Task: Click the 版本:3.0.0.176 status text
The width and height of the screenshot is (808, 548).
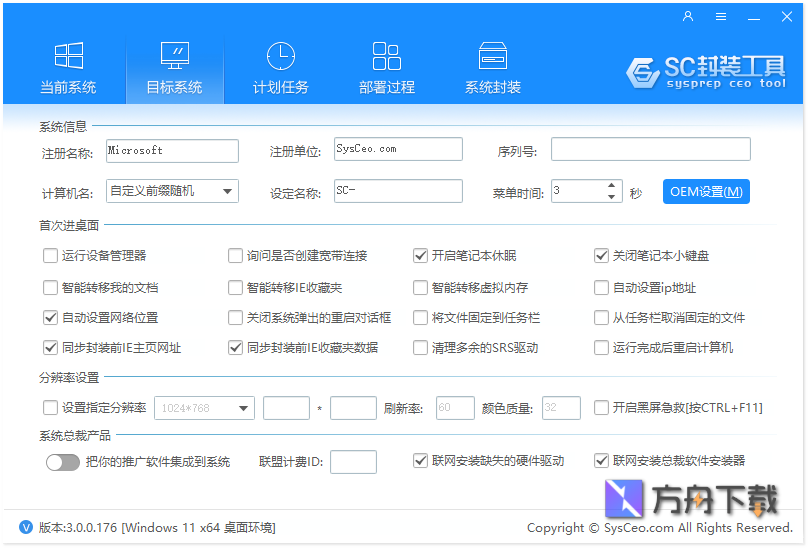Action: pos(157,527)
